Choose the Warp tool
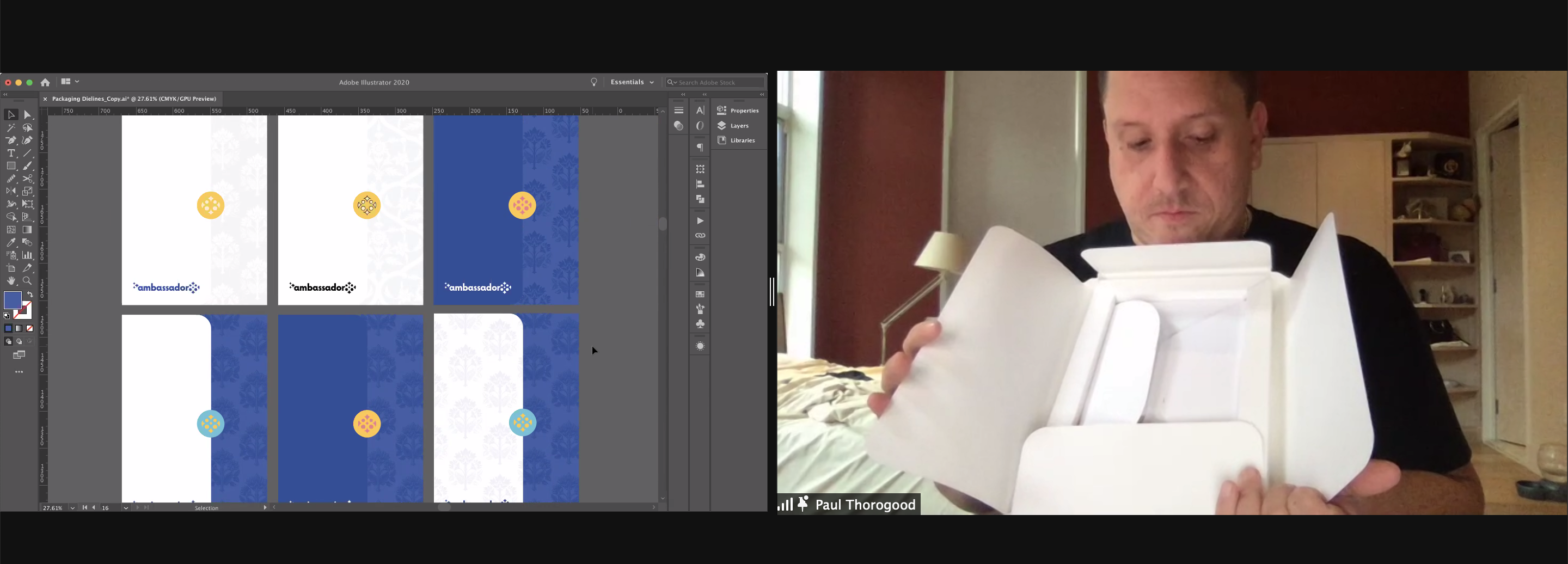This screenshot has height=564, width=1568. click(11, 204)
